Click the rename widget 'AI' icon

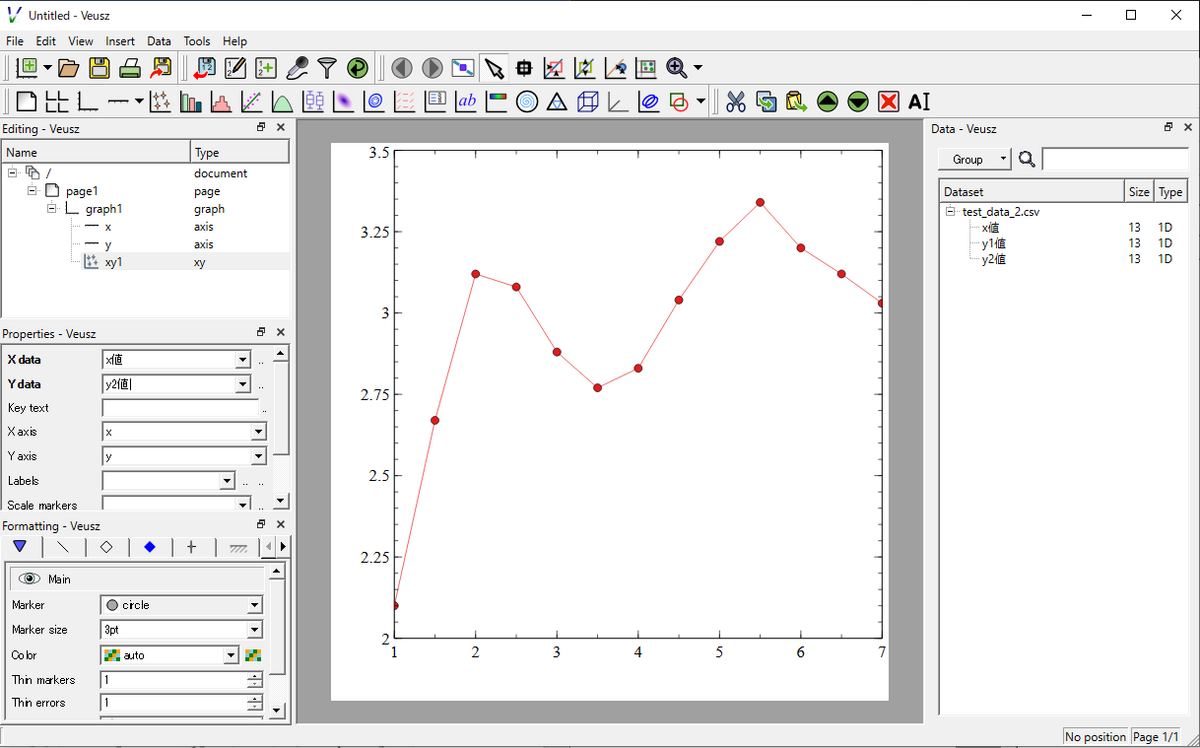(919, 101)
